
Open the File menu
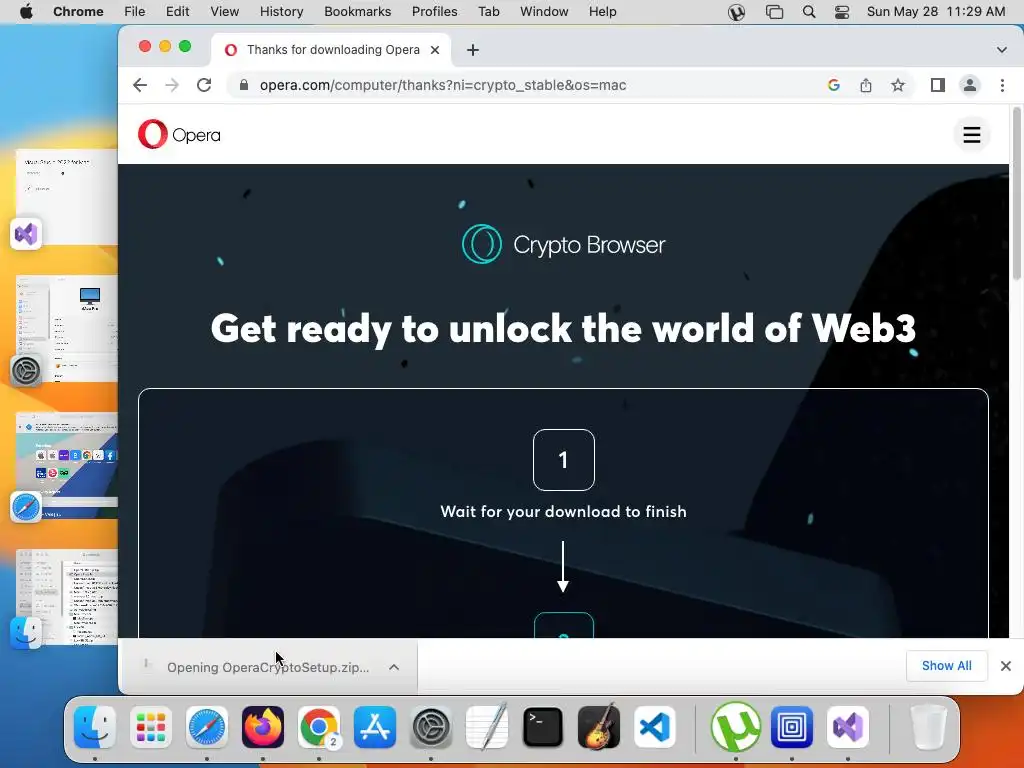(135, 12)
